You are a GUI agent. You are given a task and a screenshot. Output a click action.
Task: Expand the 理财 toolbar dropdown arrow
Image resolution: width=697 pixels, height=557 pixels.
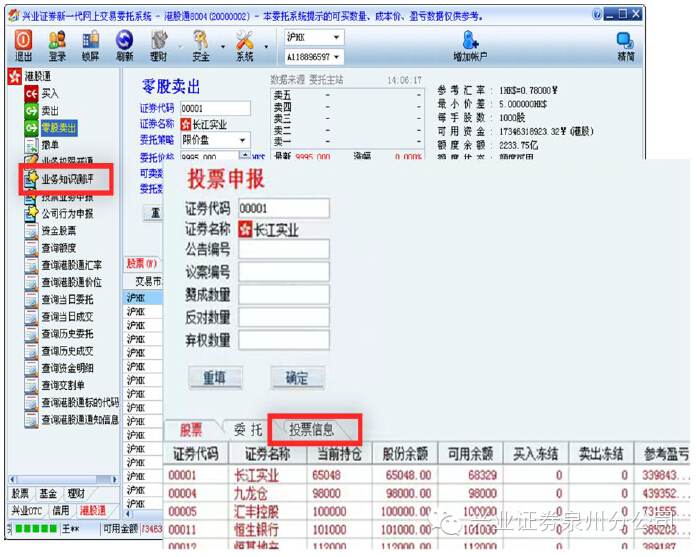(180, 47)
